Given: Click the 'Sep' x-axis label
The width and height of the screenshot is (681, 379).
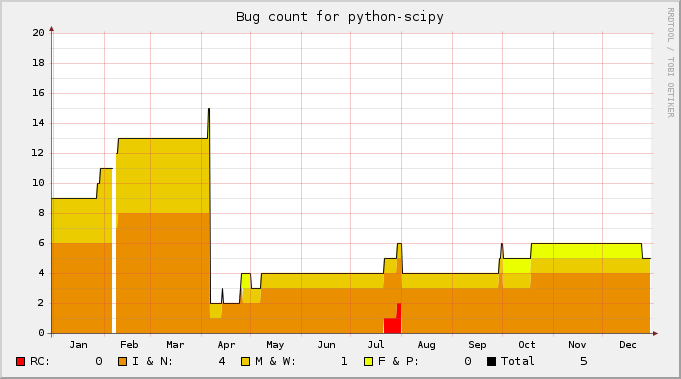Looking at the screenshot, I should pos(477,345).
